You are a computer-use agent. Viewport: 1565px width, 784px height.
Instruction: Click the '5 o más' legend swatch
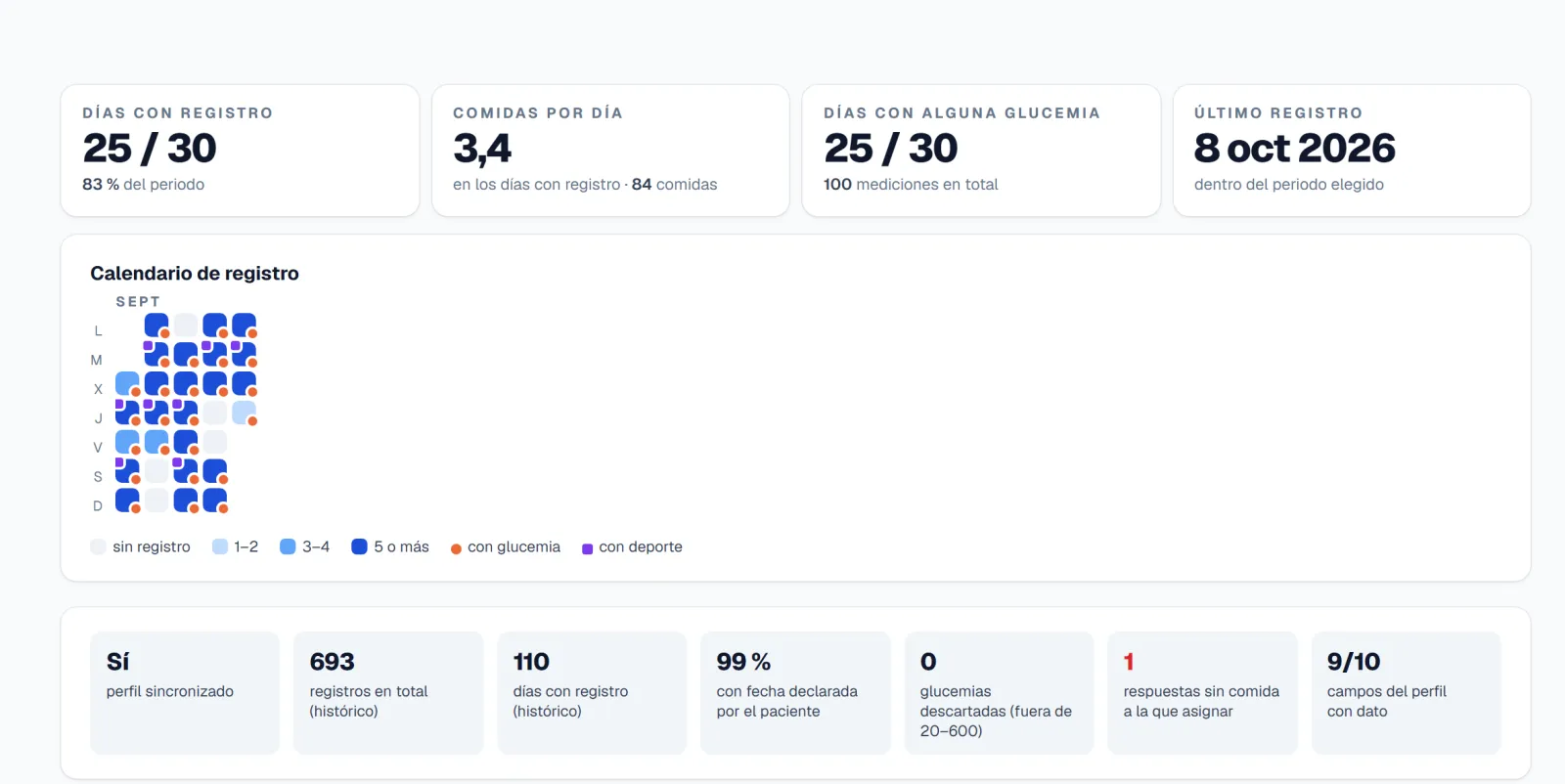(359, 546)
